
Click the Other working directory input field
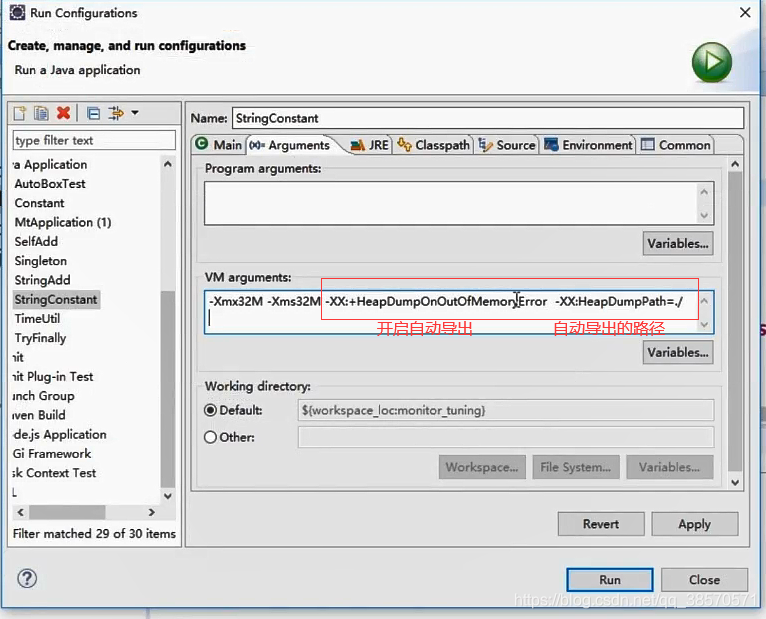[x=506, y=437]
